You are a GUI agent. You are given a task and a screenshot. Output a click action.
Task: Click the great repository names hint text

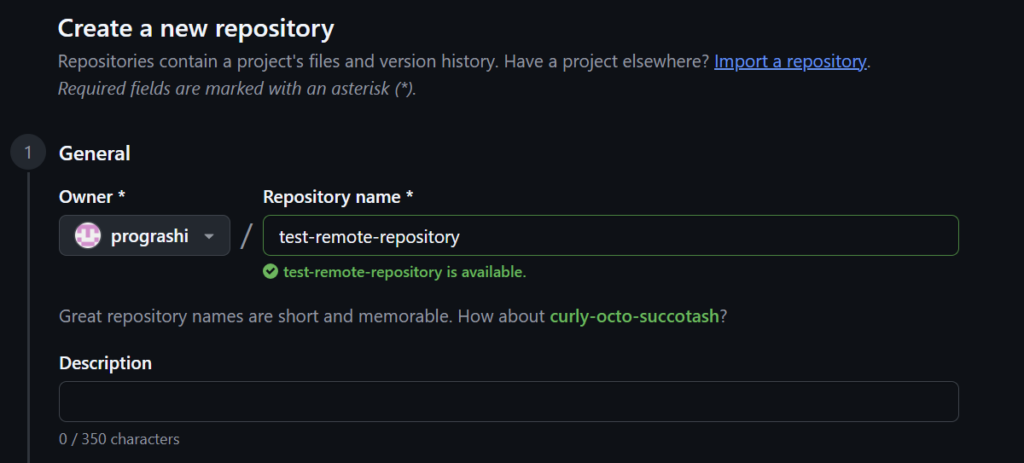(302, 317)
